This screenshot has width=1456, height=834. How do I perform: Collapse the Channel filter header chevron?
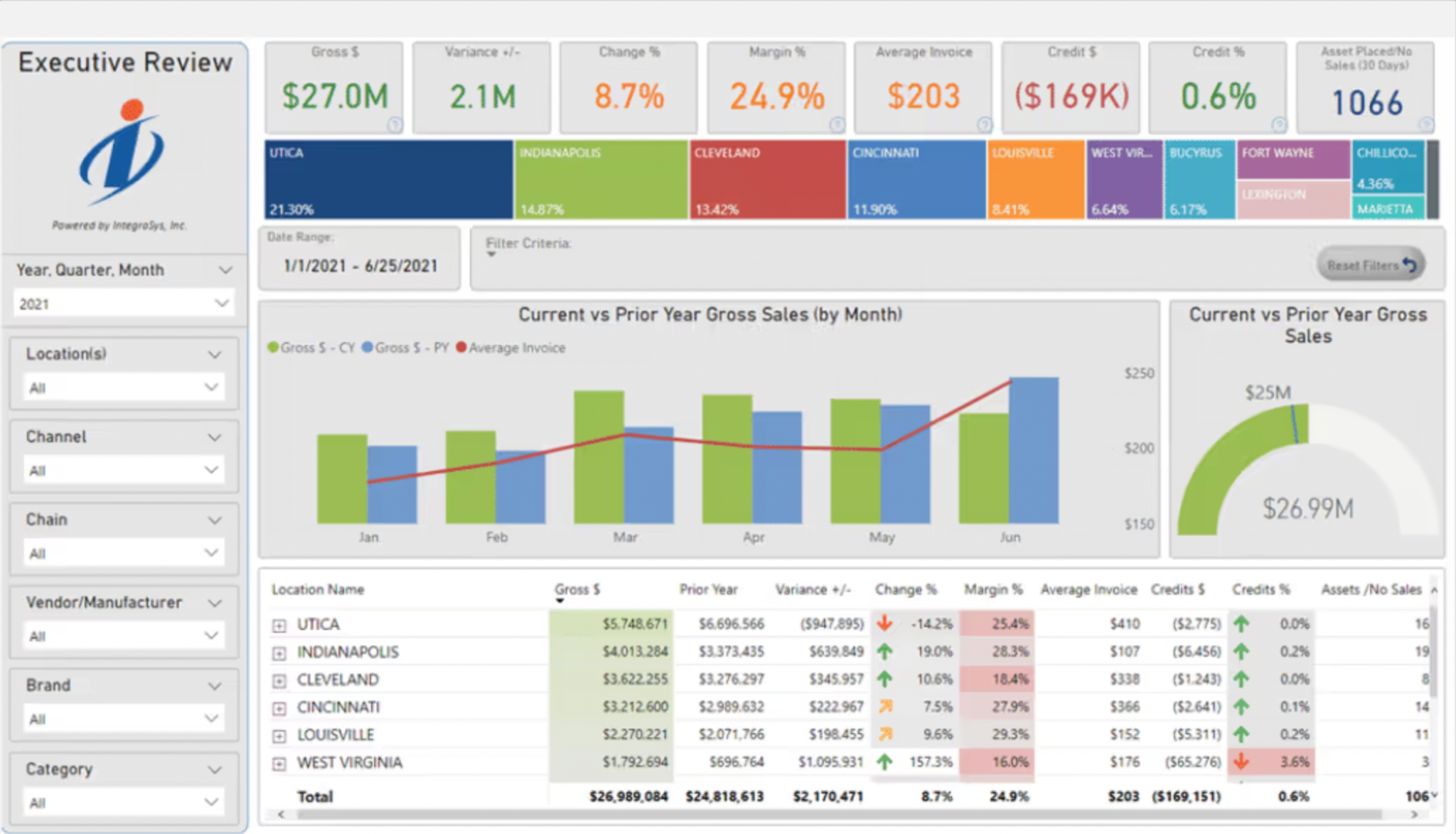click(x=214, y=437)
